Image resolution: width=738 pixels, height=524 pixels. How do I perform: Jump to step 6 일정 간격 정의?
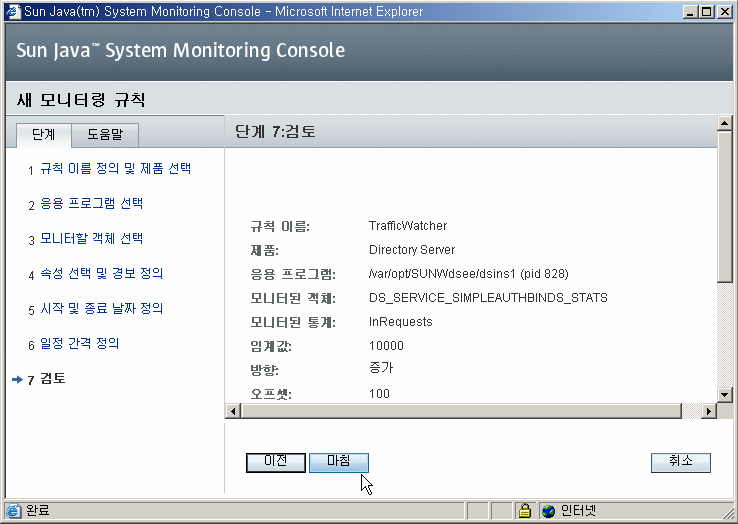click(80, 343)
